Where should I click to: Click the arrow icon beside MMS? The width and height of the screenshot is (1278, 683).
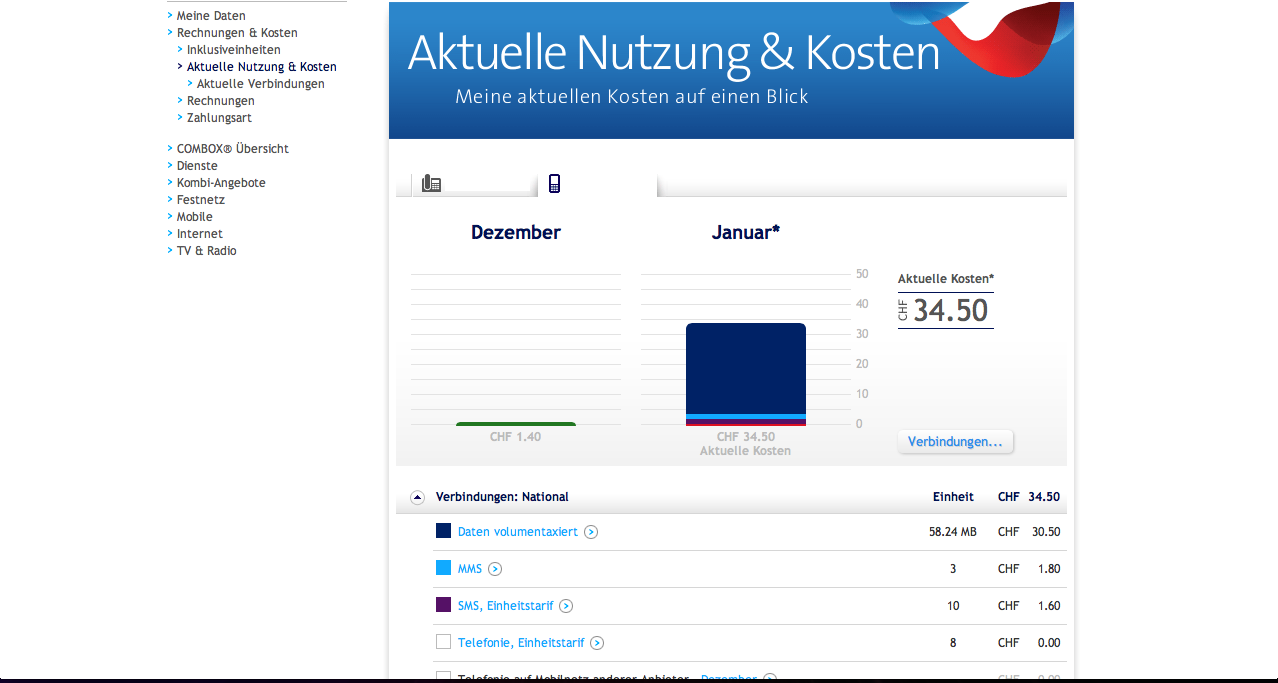pos(495,569)
